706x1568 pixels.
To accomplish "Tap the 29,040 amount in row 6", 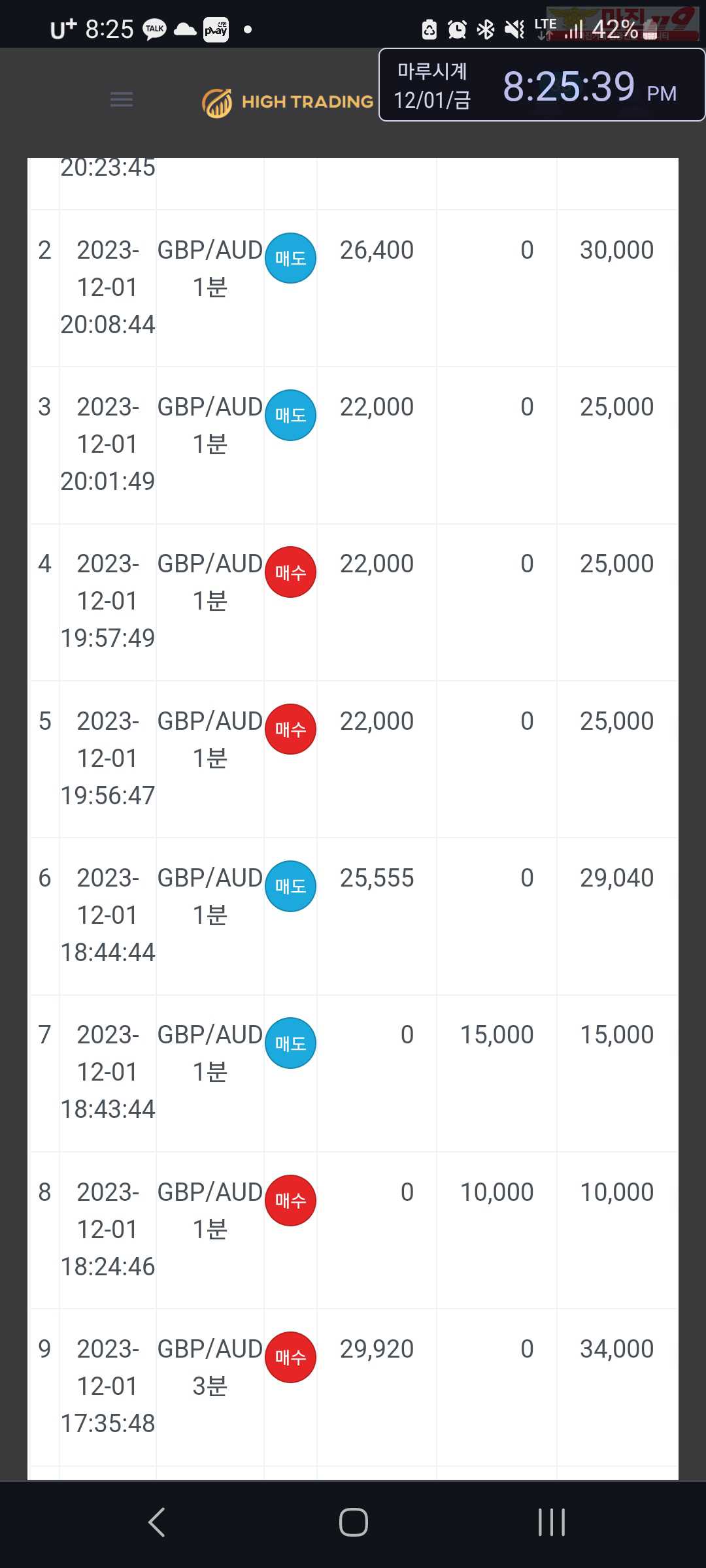I will tap(616, 877).
